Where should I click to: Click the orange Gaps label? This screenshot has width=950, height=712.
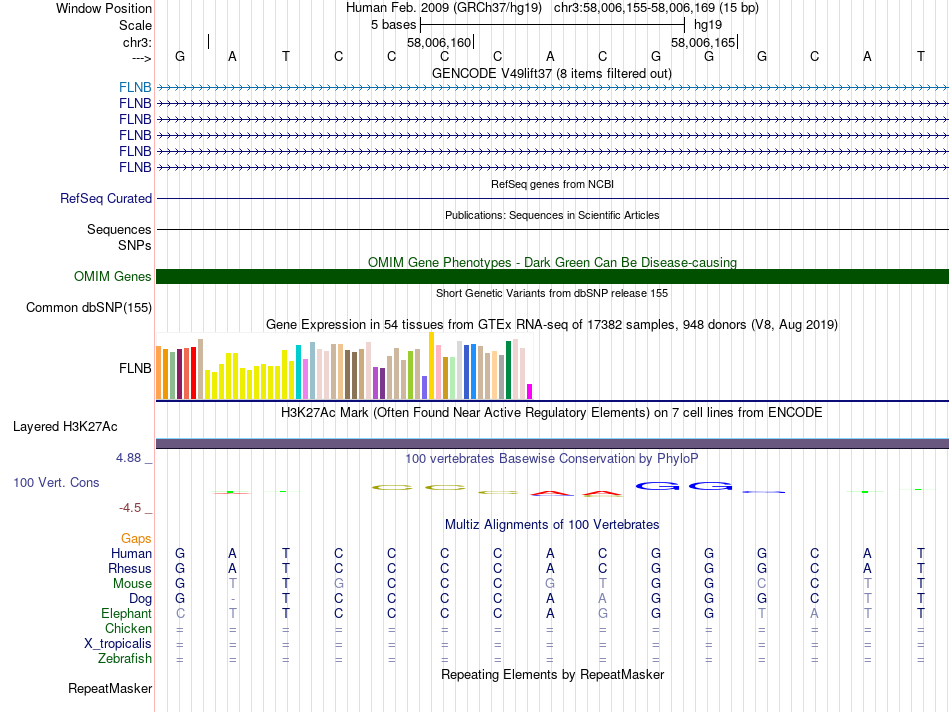[x=136, y=538]
